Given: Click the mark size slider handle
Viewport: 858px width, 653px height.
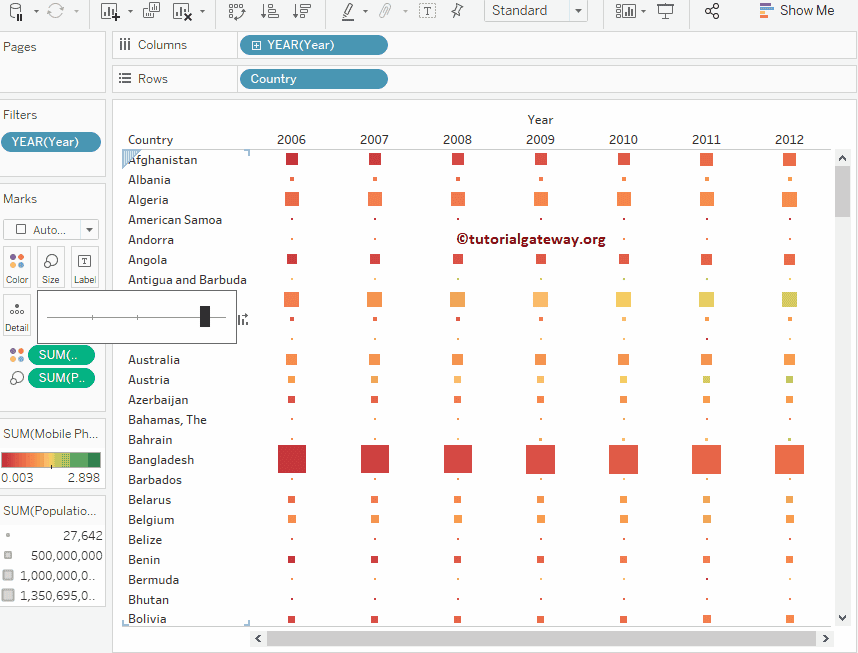Looking at the screenshot, I should click(205, 317).
